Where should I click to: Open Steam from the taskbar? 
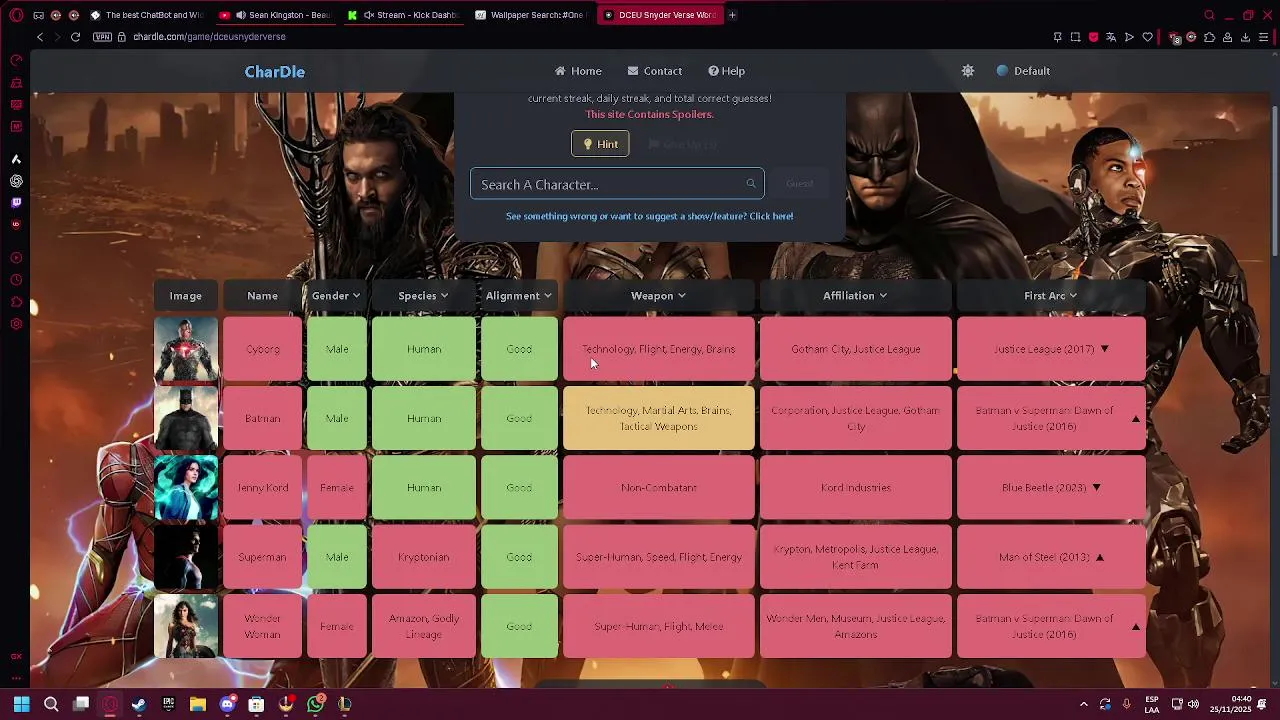[x=139, y=704]
